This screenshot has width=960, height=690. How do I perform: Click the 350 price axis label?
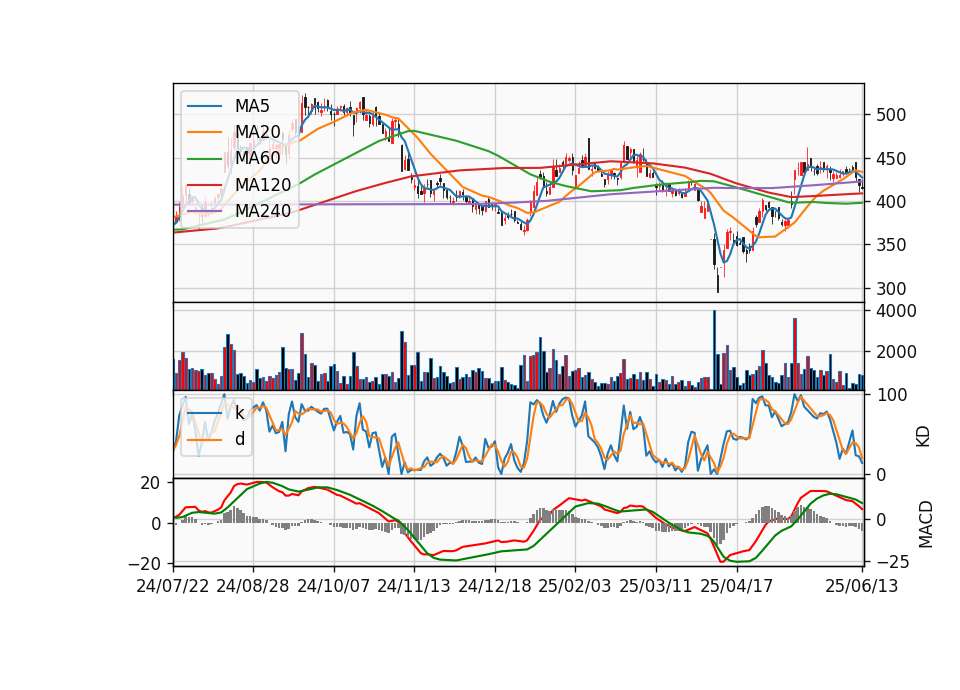pyautogui.click(x=891, y=245)
